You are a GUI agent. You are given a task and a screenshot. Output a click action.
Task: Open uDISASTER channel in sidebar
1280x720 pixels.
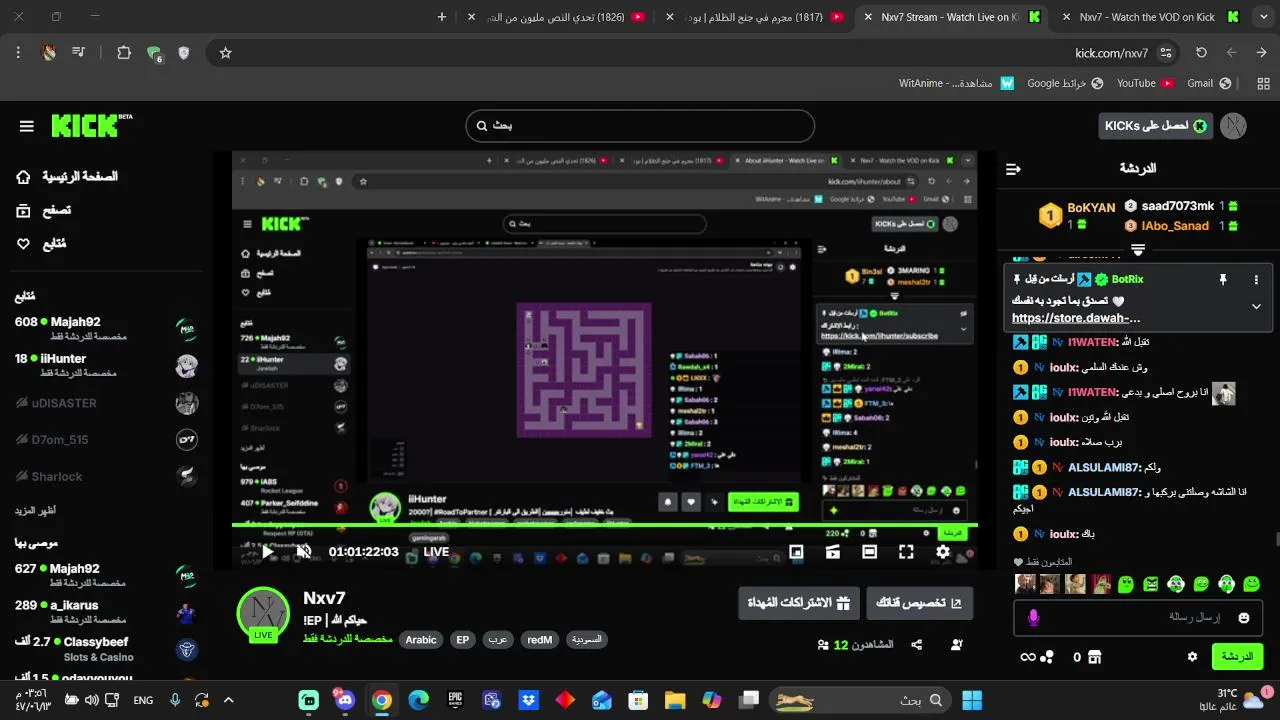106,403
